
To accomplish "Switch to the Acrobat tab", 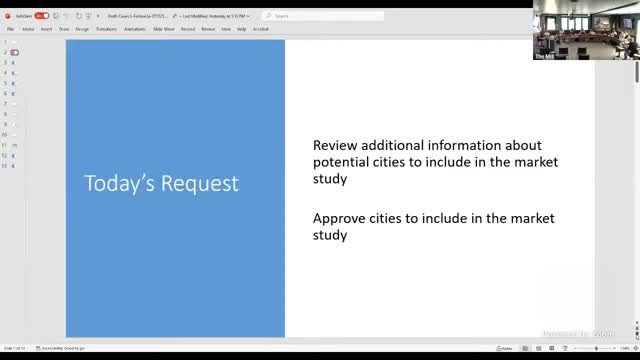I will pyautogui.click(x=261, y=29).
